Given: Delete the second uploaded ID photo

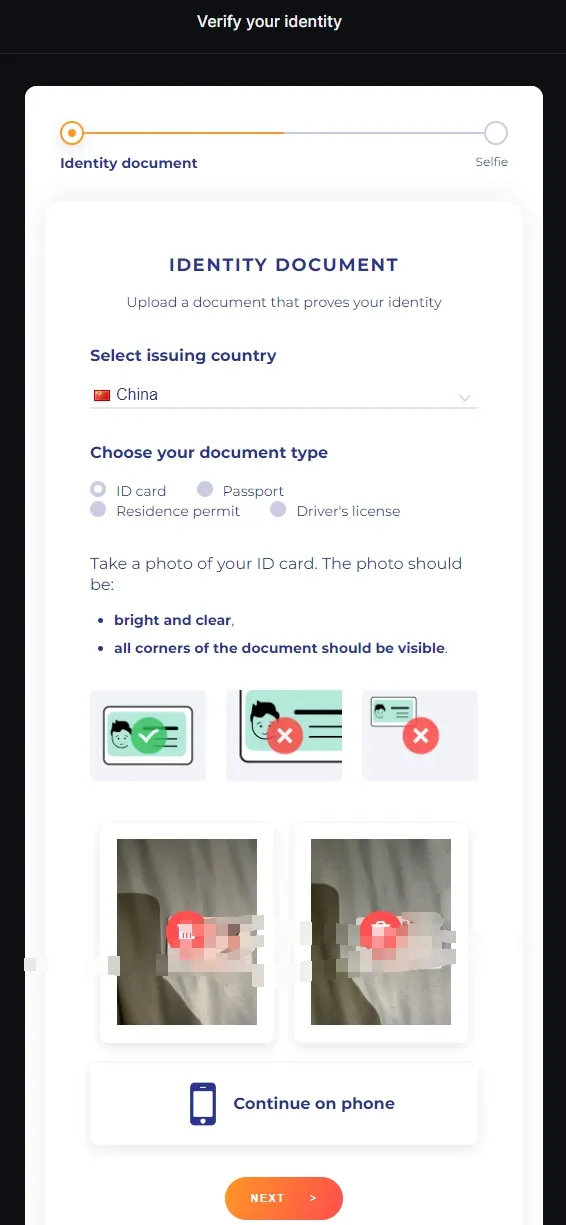Looking at the screenshot, I should (380, 932).
